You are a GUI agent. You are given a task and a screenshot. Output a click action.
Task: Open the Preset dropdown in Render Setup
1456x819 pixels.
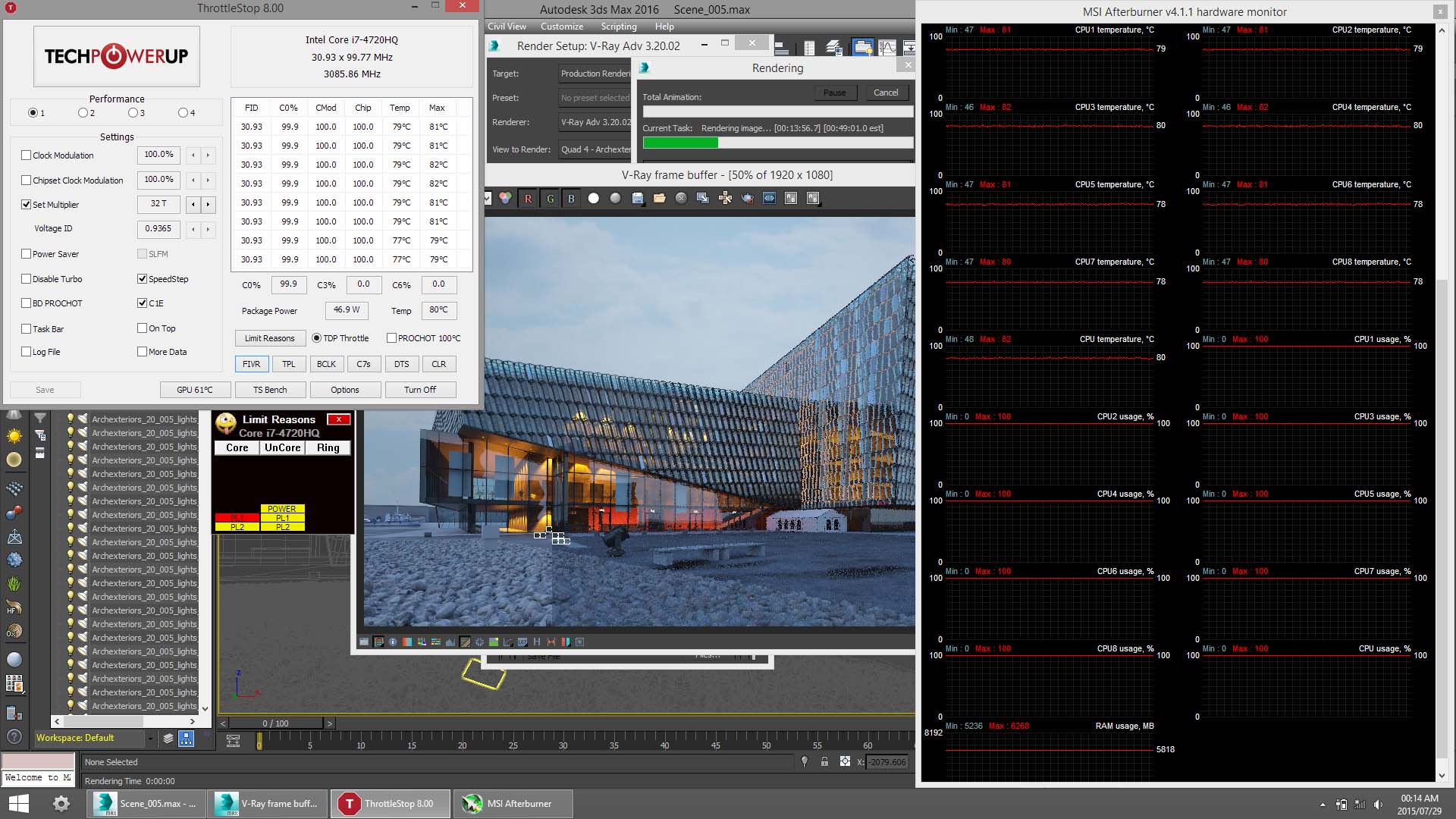pyautogui.click(x=595, y=98)
